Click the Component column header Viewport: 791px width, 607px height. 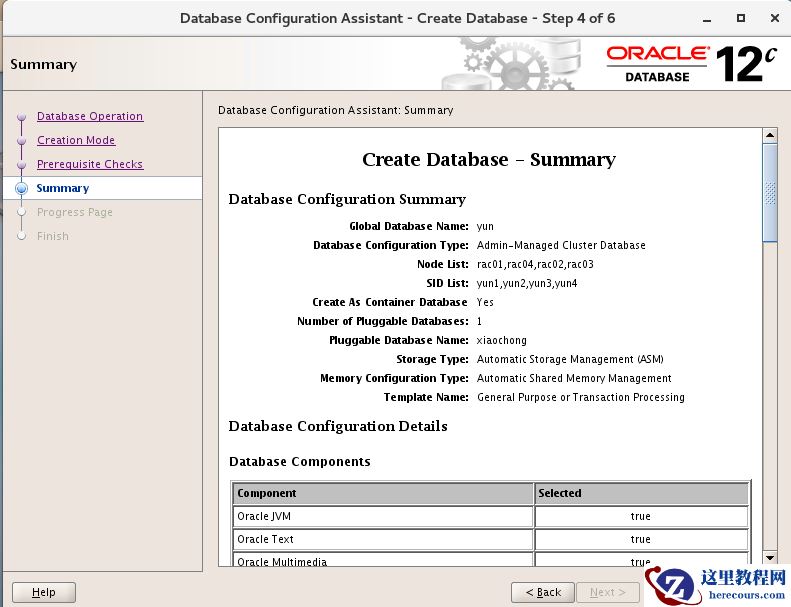[383, 493]
